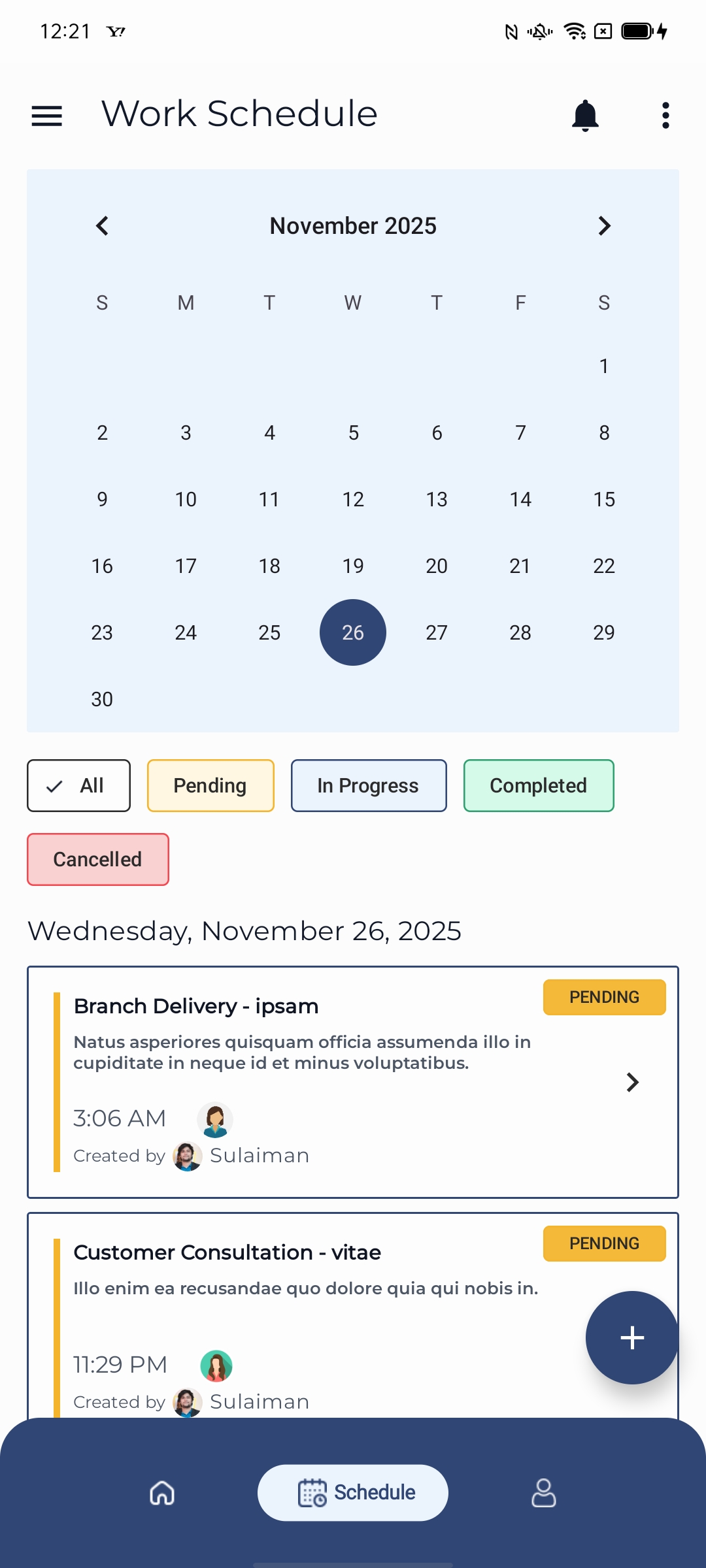Go to previous month with the left chevron
The width and height of the screenshot is (706, 1568).
[102, 225]
